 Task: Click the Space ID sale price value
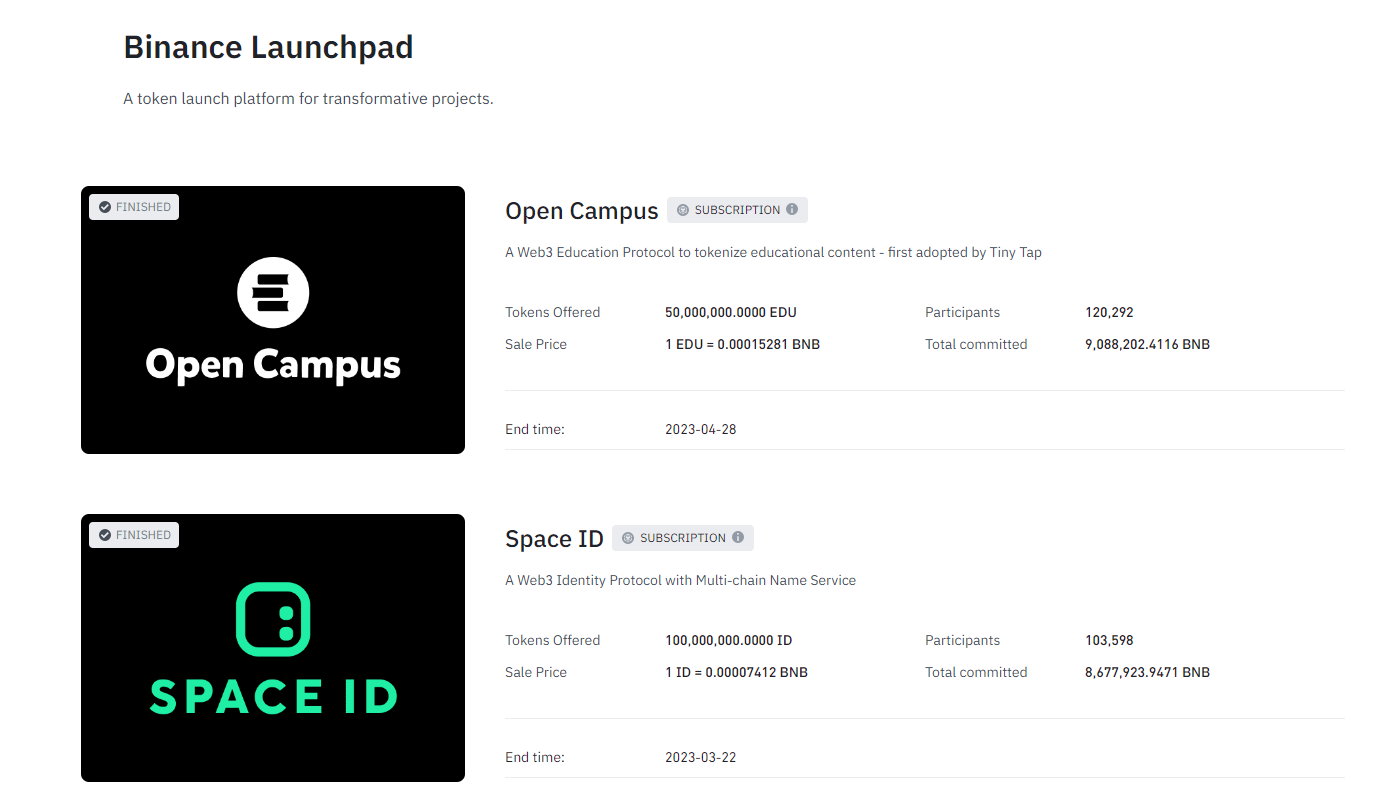[736, 672]
